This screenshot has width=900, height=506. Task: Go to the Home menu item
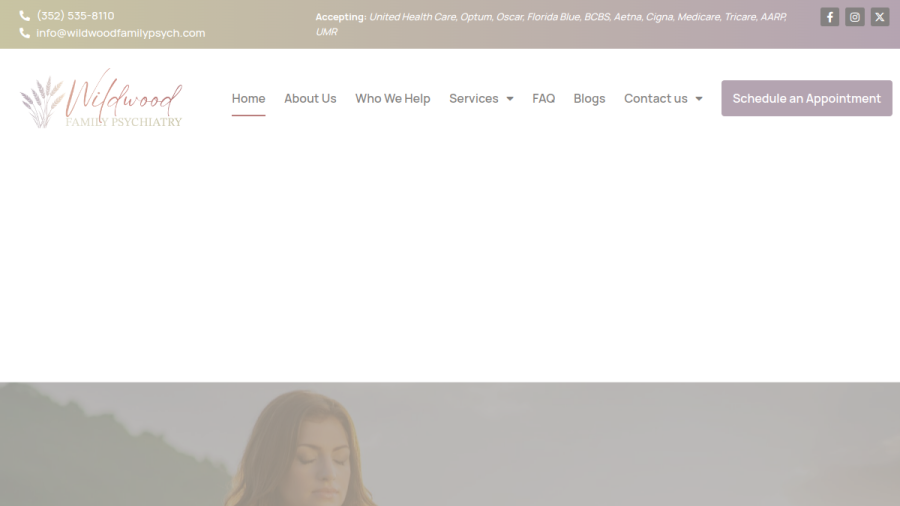[x=249, y=99]
